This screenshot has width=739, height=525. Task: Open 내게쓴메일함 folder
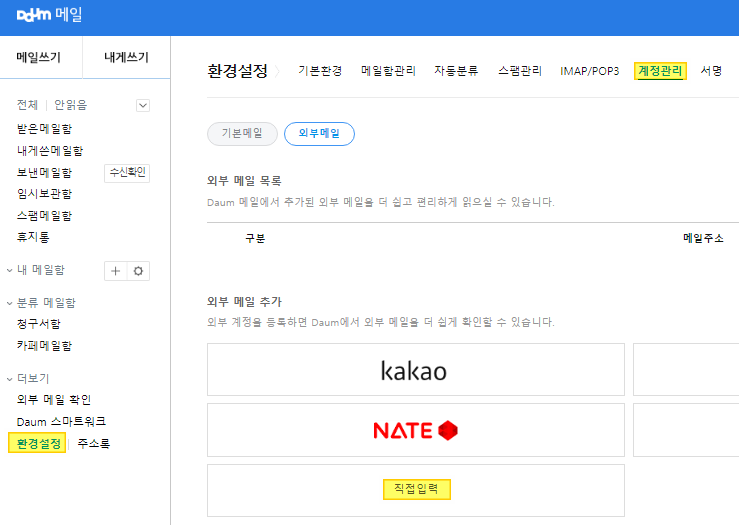click(x=50, y=151)
